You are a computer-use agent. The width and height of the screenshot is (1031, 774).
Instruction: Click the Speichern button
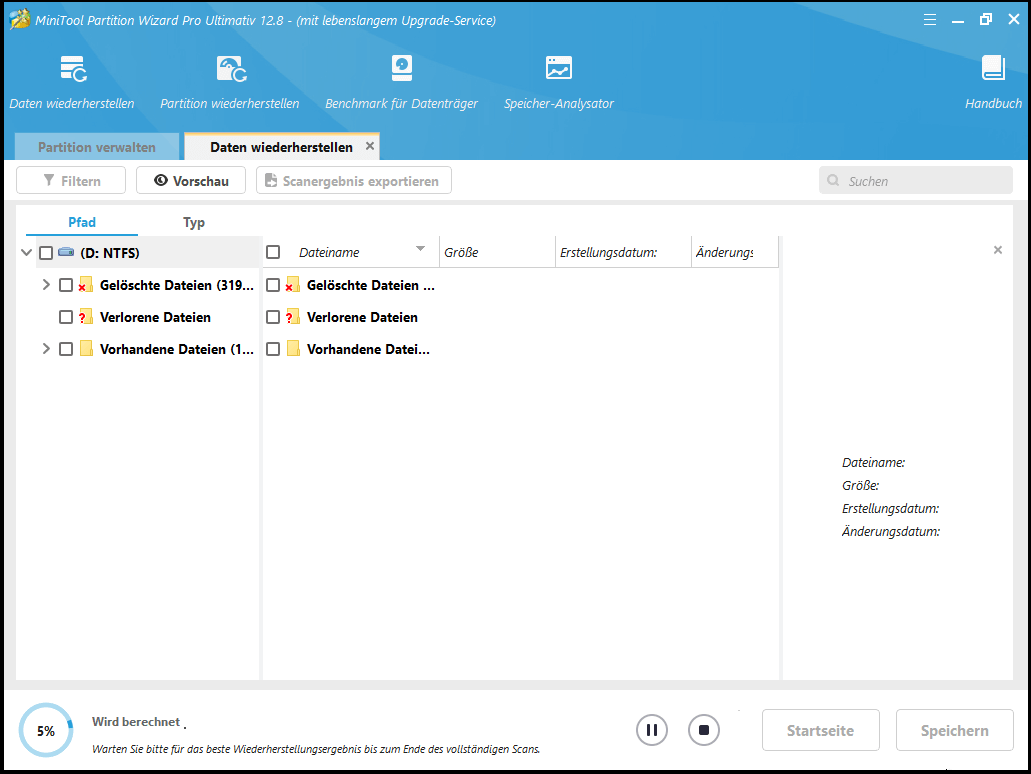(955, 730)
